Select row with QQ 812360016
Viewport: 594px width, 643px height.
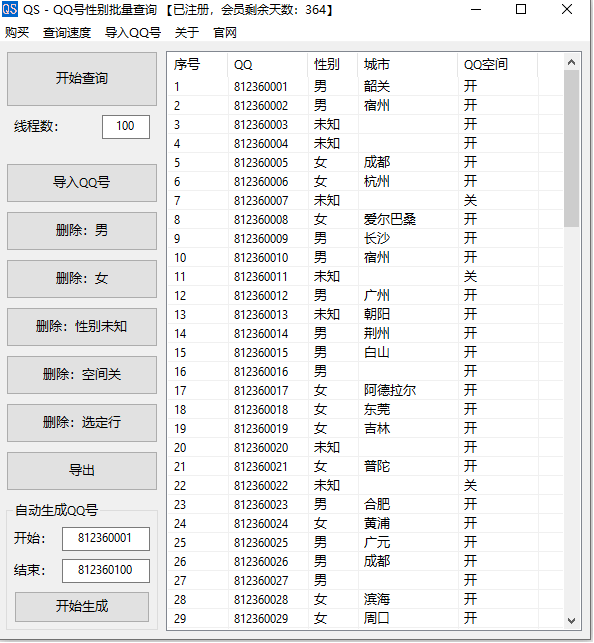tap(365, 372)
